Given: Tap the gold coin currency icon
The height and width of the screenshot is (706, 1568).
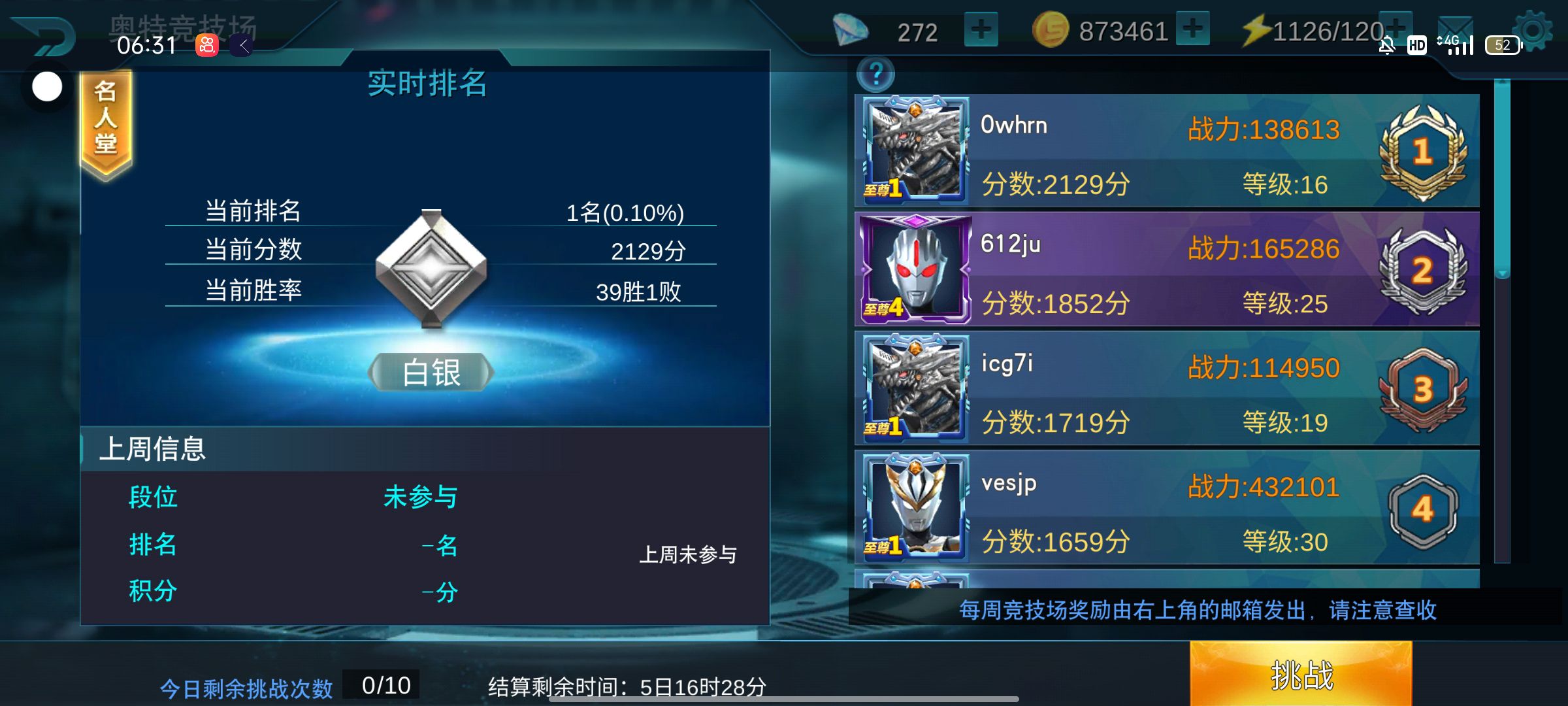Looking at the screenshot, I should click(x=1051, y=30).
